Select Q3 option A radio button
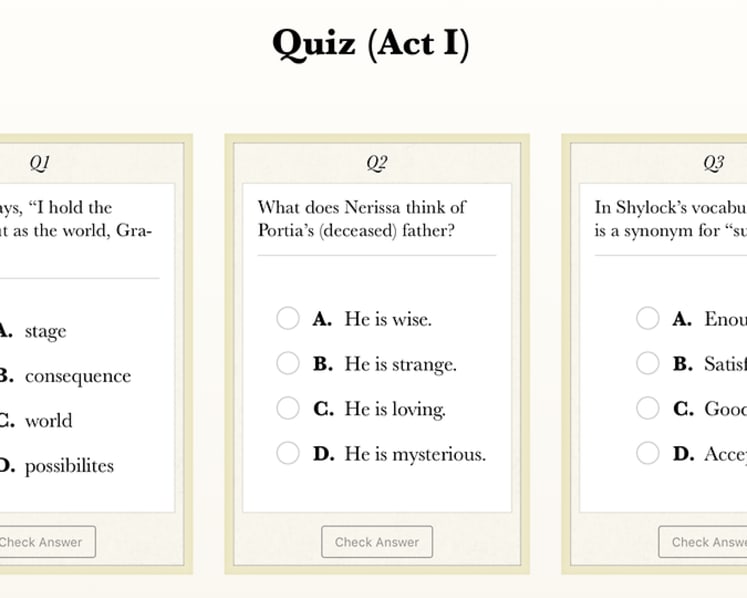 click(647, 318)
